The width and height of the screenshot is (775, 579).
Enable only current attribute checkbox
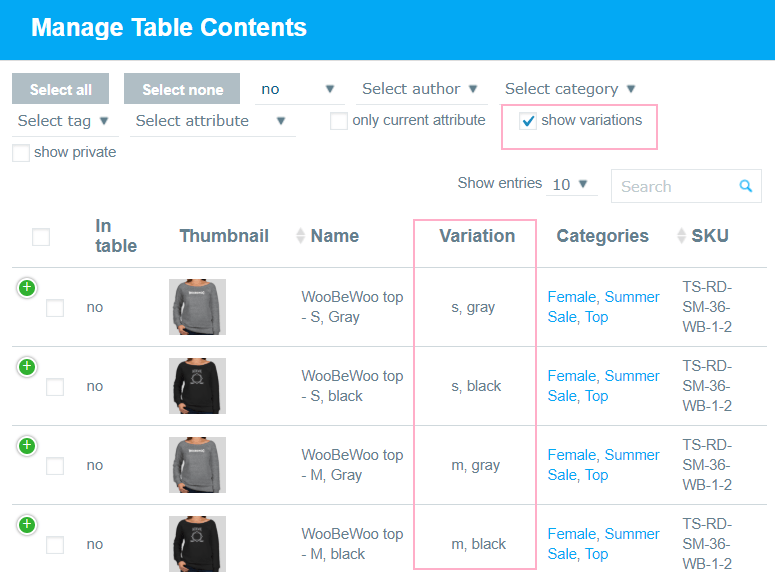click(x=339, y=121)
